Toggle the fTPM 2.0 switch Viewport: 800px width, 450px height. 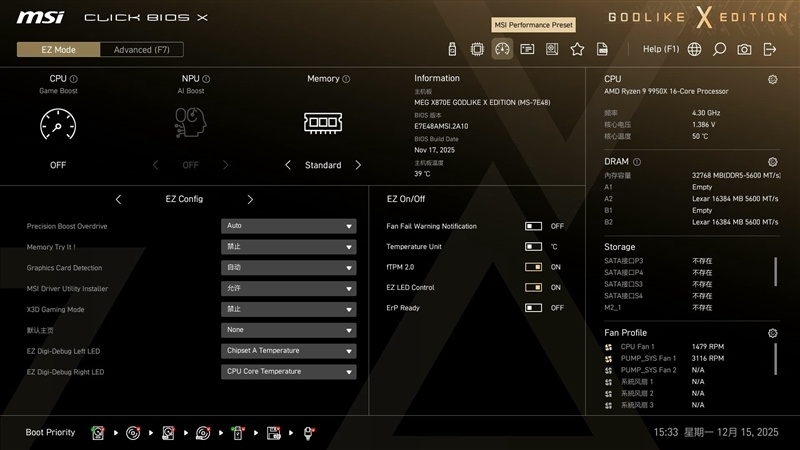tap(533, 267)
